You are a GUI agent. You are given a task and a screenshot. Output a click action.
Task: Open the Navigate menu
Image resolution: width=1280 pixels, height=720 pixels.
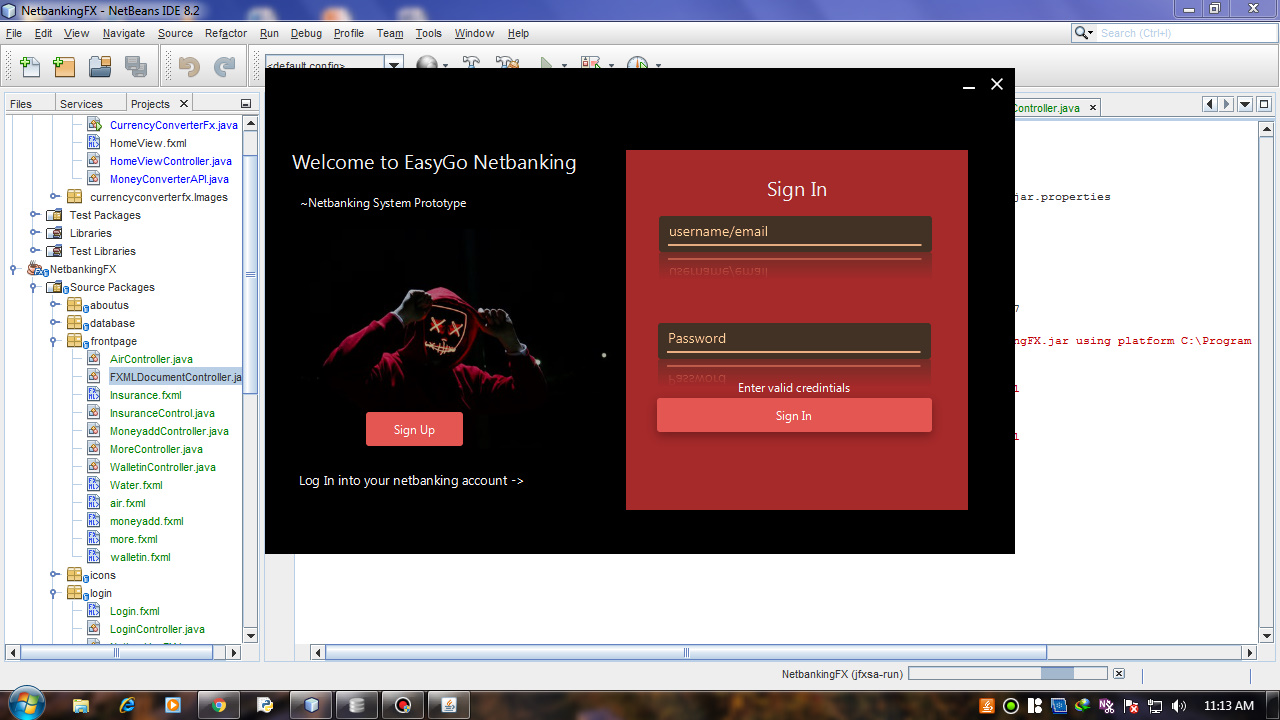124,33
